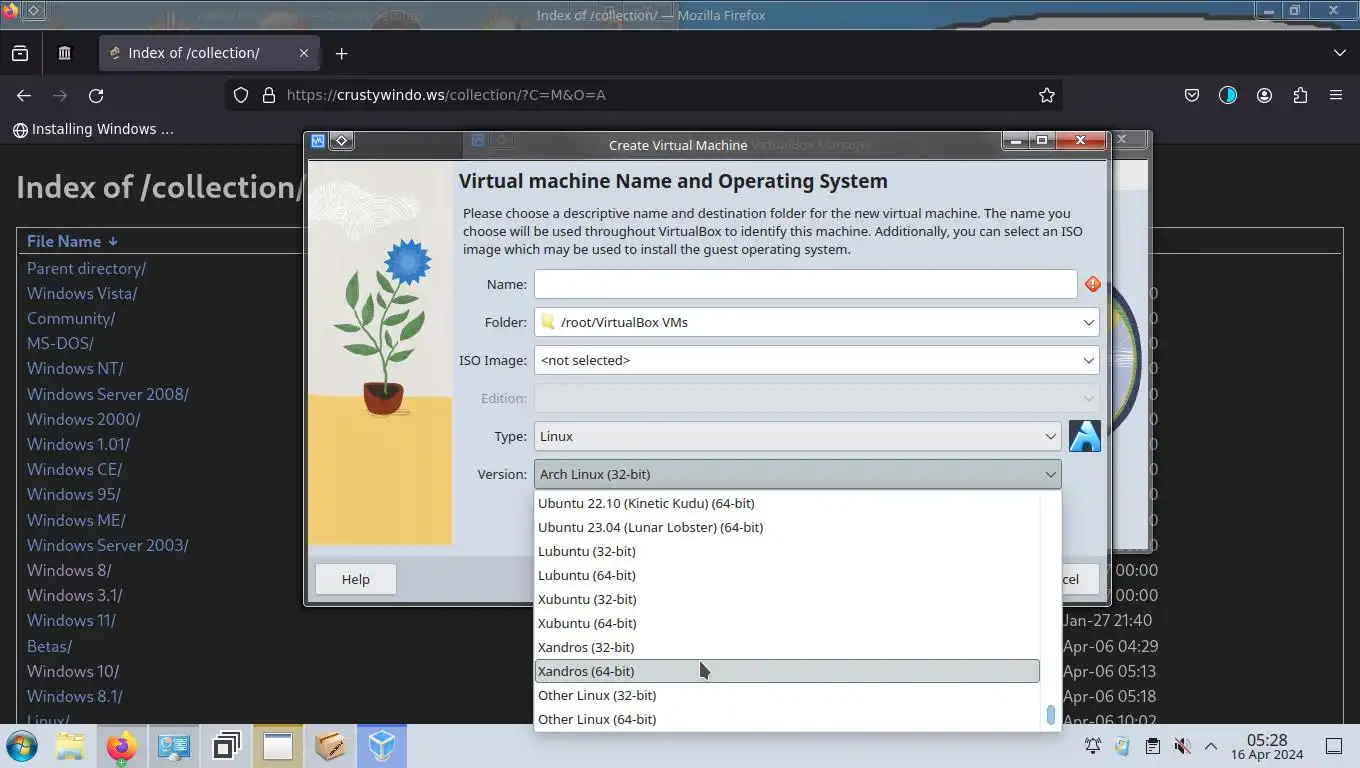The width and height of the screenshot is (1360, 768).
Task: Switch to Firefox in taskbar
Action: pos(121,746)
